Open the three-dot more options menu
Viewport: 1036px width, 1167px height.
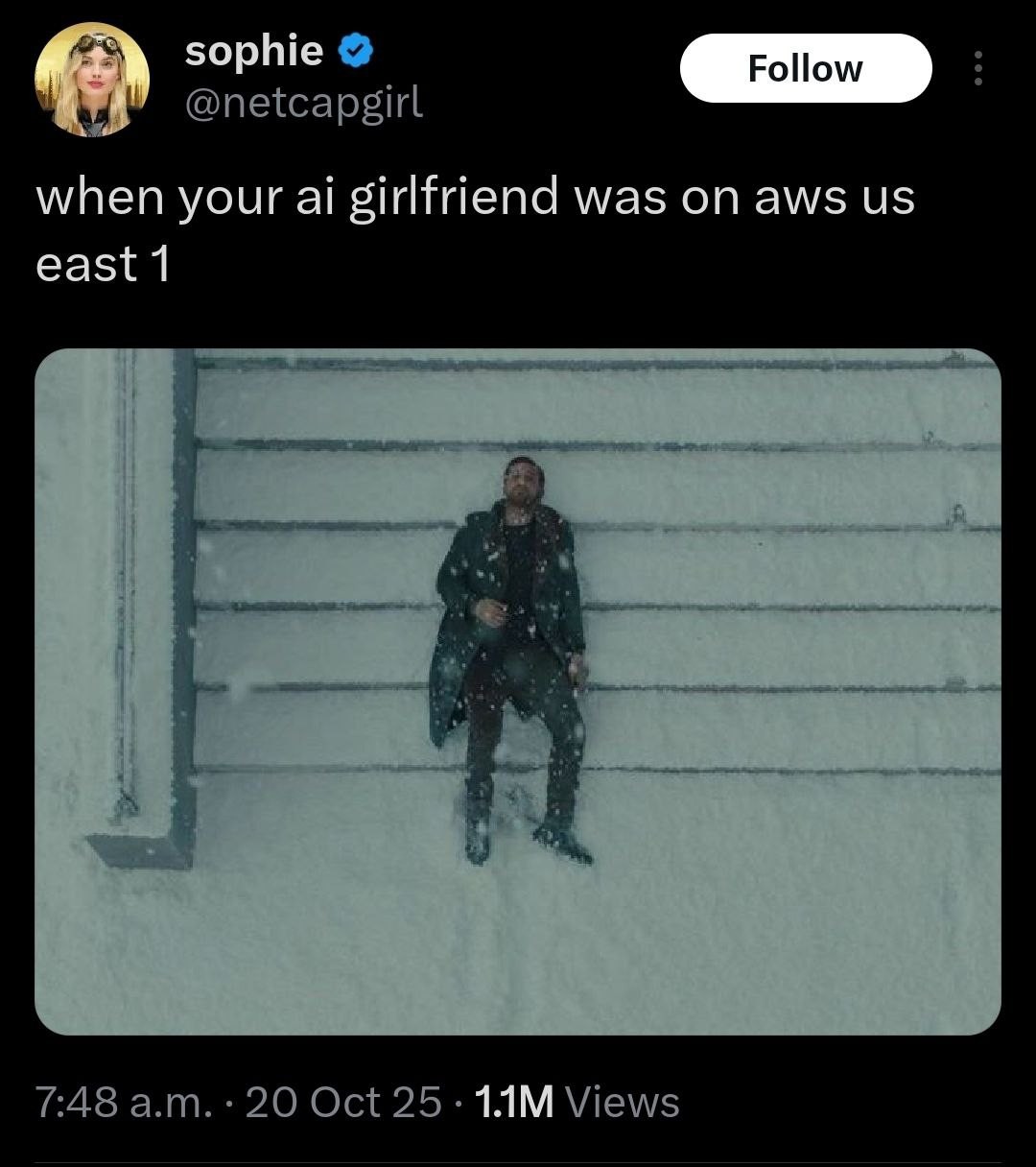pos(977,68)
